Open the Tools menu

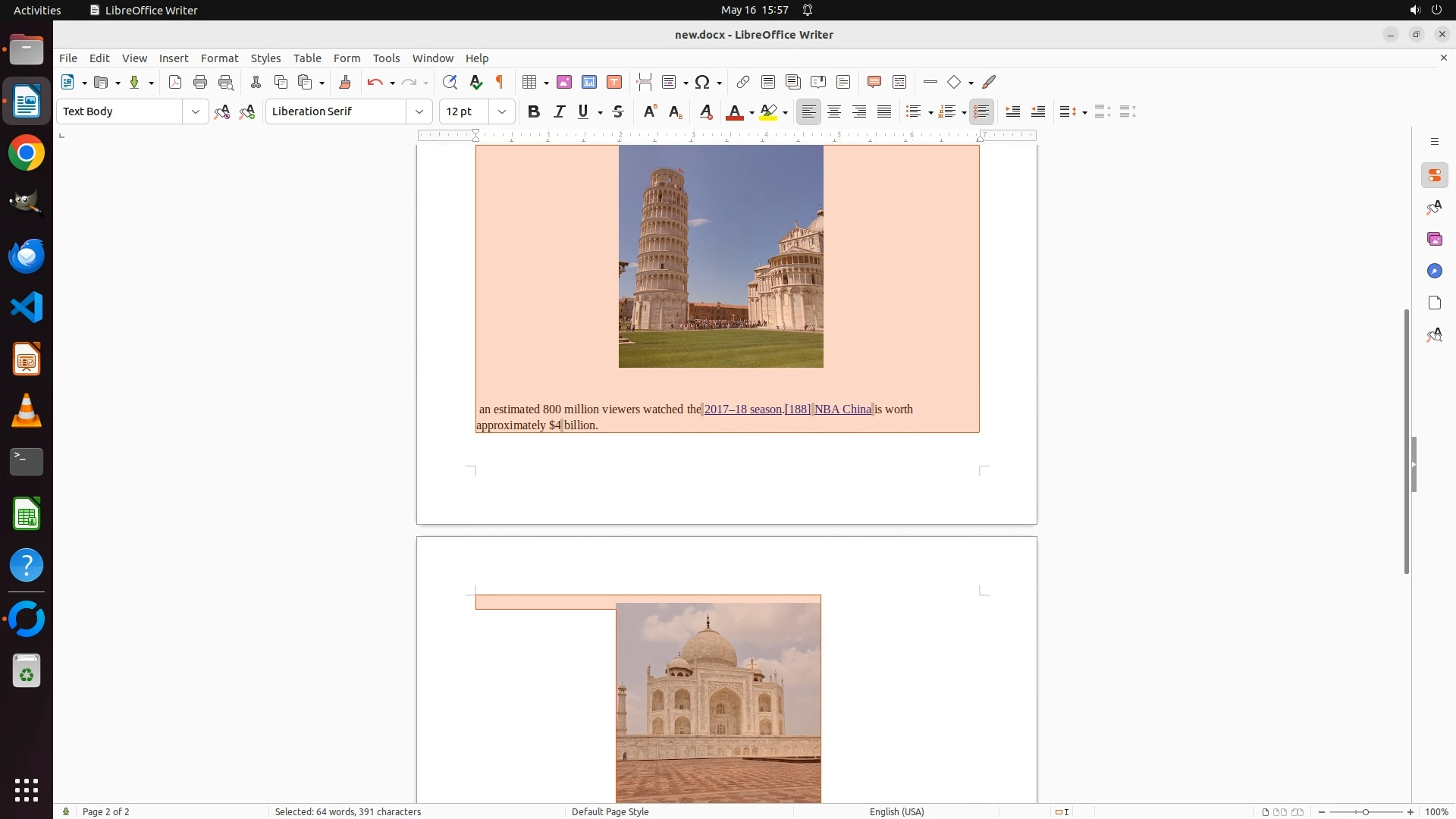(386, 58)
